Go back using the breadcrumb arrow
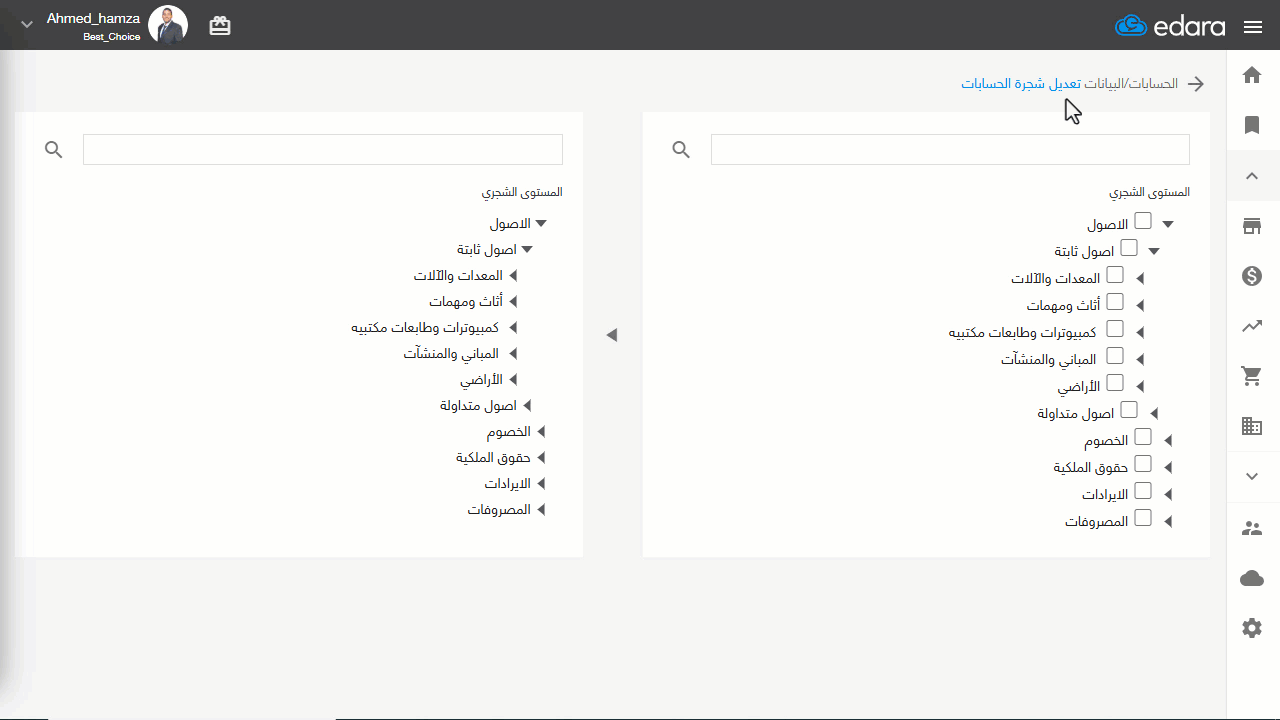Viewport: 1280px width, 720px height. pyautogui.click(x=1196, y=84)
